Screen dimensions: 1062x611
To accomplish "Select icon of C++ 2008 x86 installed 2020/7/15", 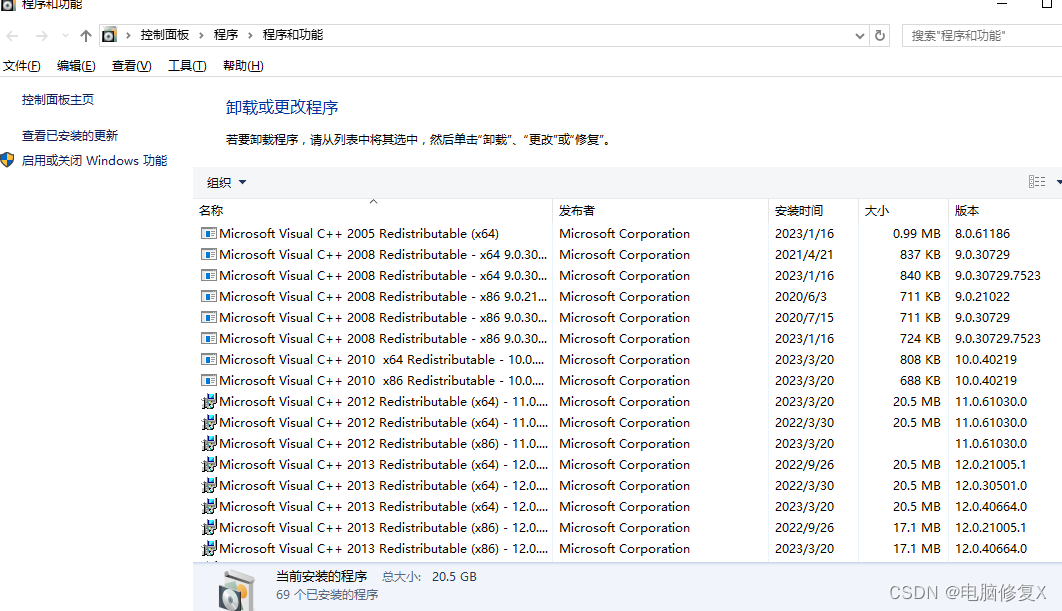I will tap(209, 318).
